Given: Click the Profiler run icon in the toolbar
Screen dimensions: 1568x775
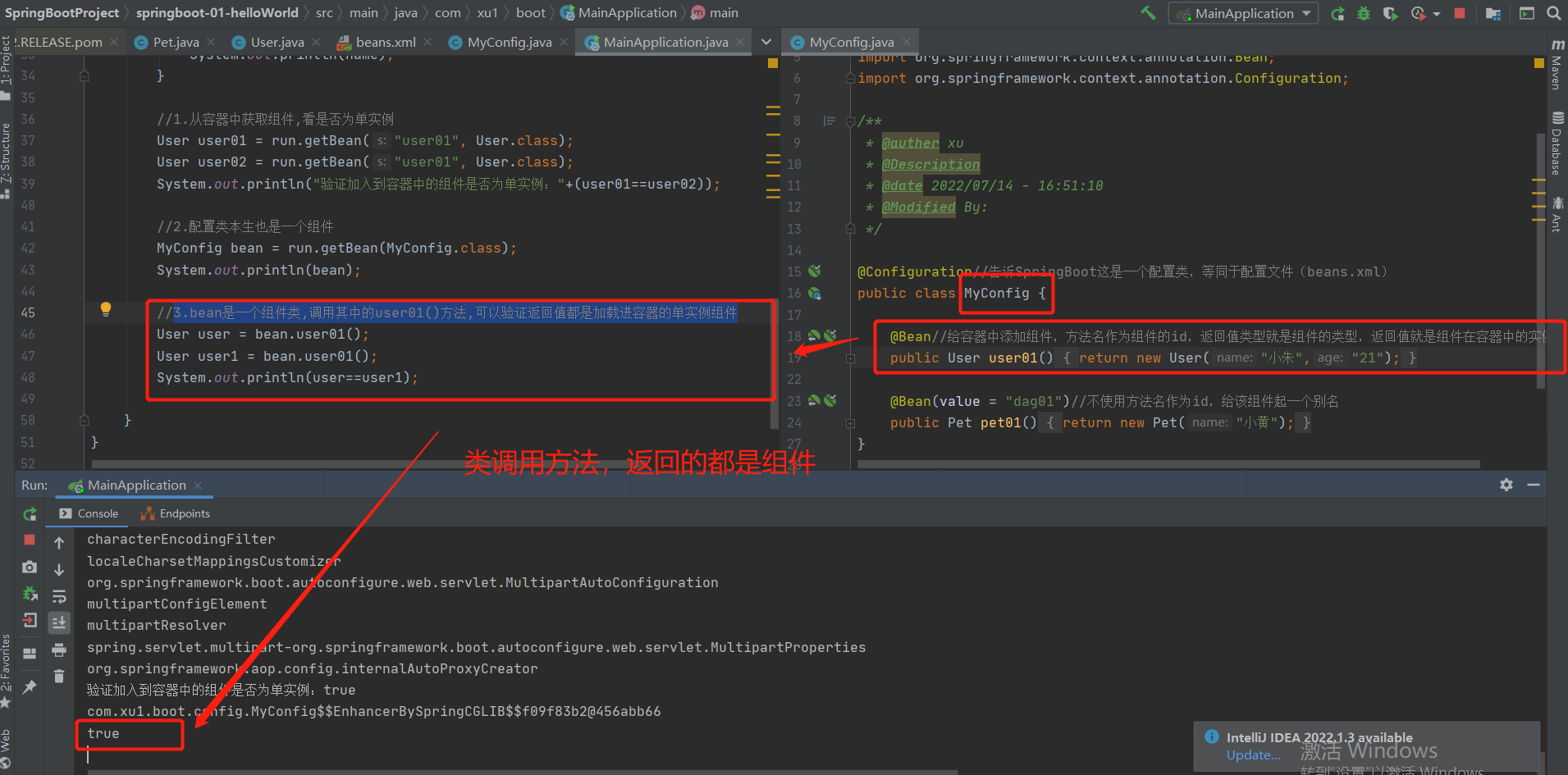Looking at the screenshot, I should coord(1418,13).
